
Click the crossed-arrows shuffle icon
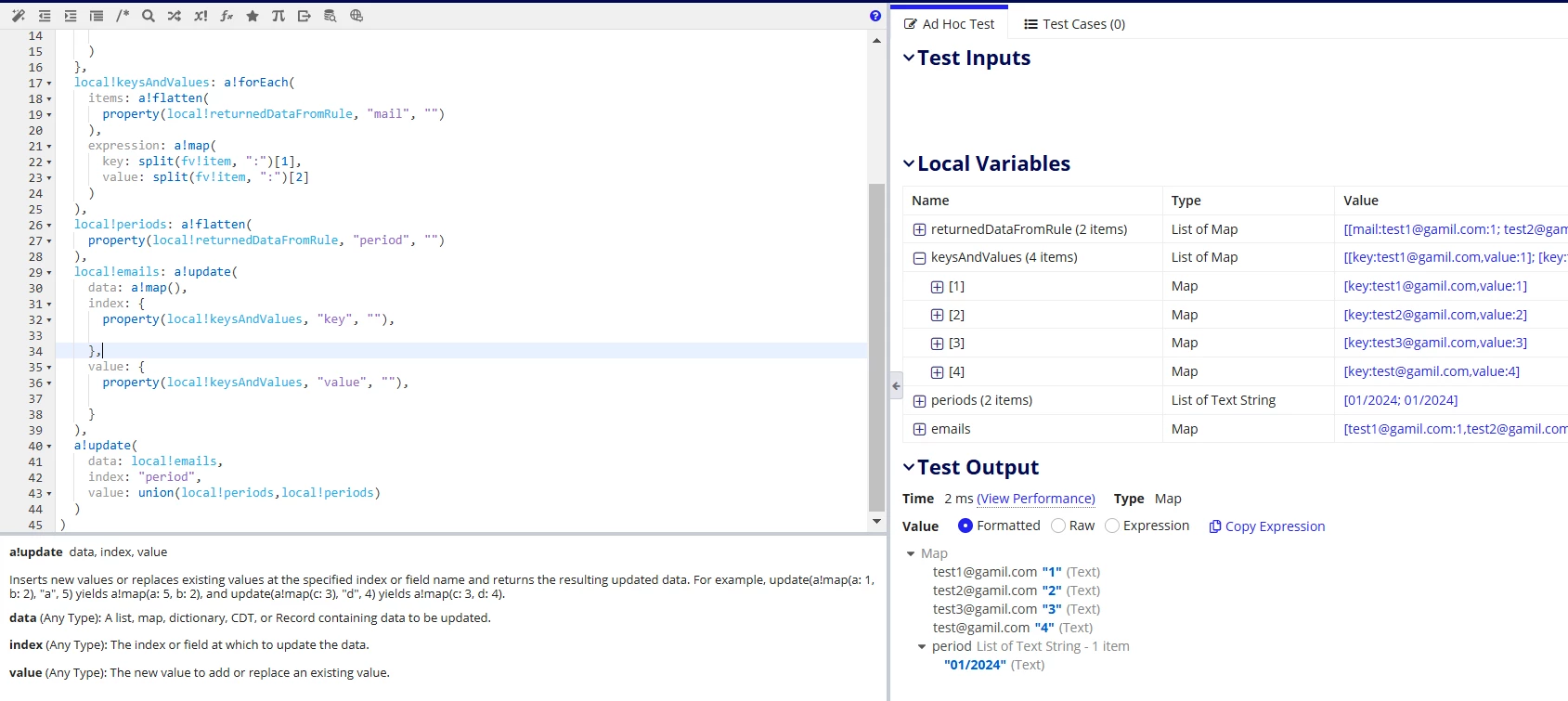(175, 16)
